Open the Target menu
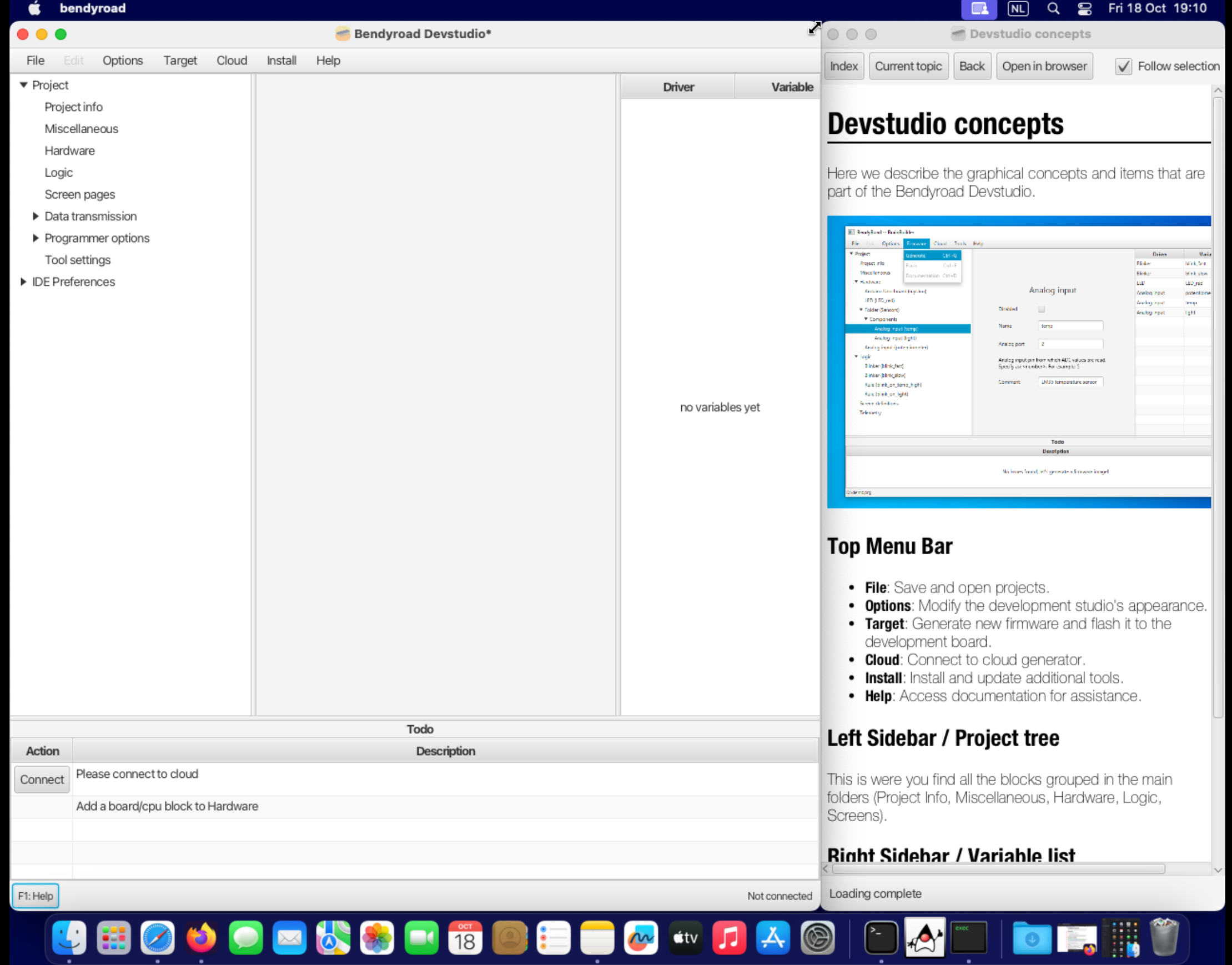Screen dimensions: 1232x965 coord(180,61)
